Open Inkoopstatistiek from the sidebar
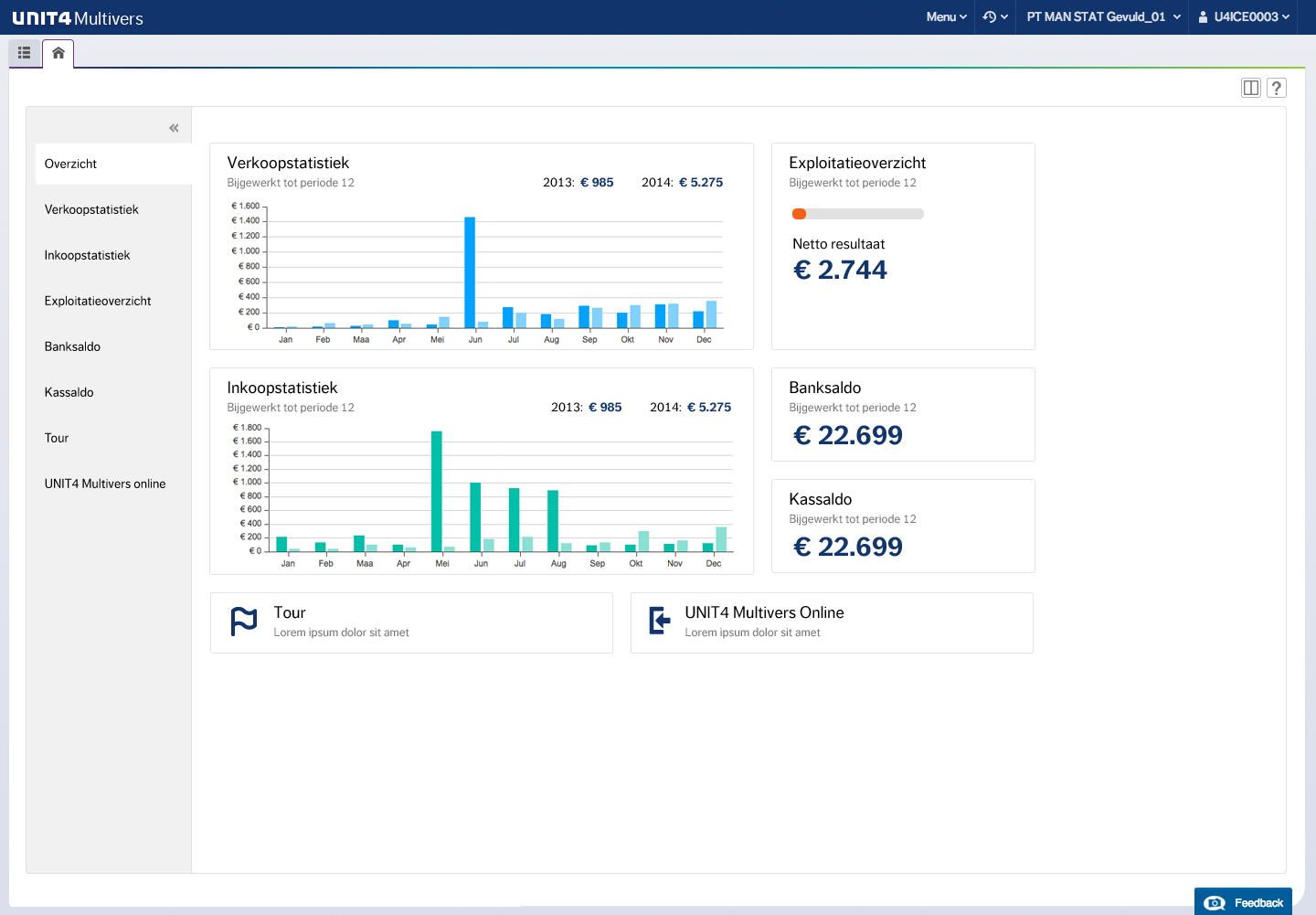This screenshot has width=1316, height=915. tap(87, 255)
